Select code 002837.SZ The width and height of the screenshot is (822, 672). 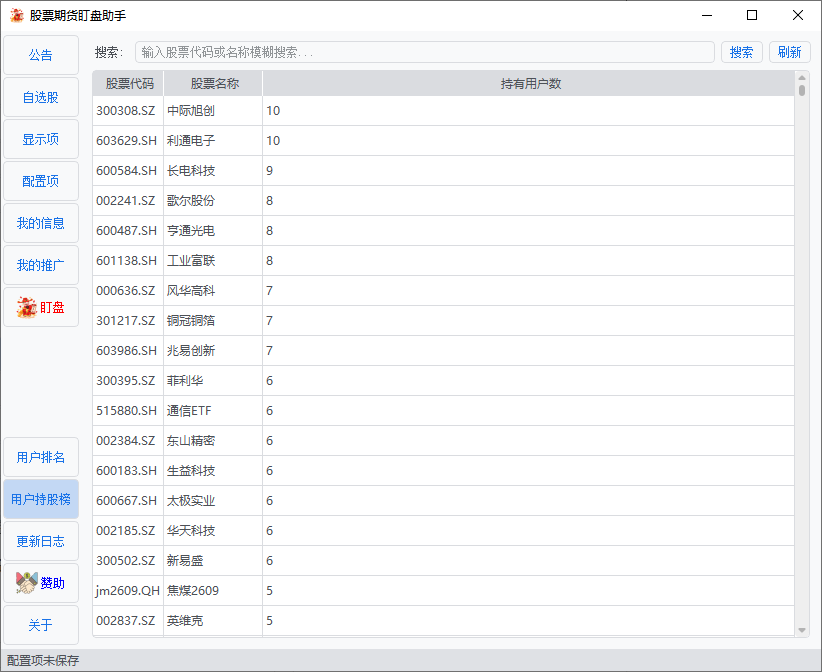pyautogui.click(x=126, y=621)
